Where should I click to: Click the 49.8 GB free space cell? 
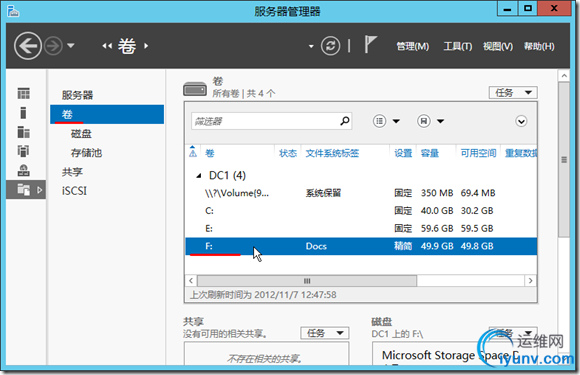click(477, 246)
